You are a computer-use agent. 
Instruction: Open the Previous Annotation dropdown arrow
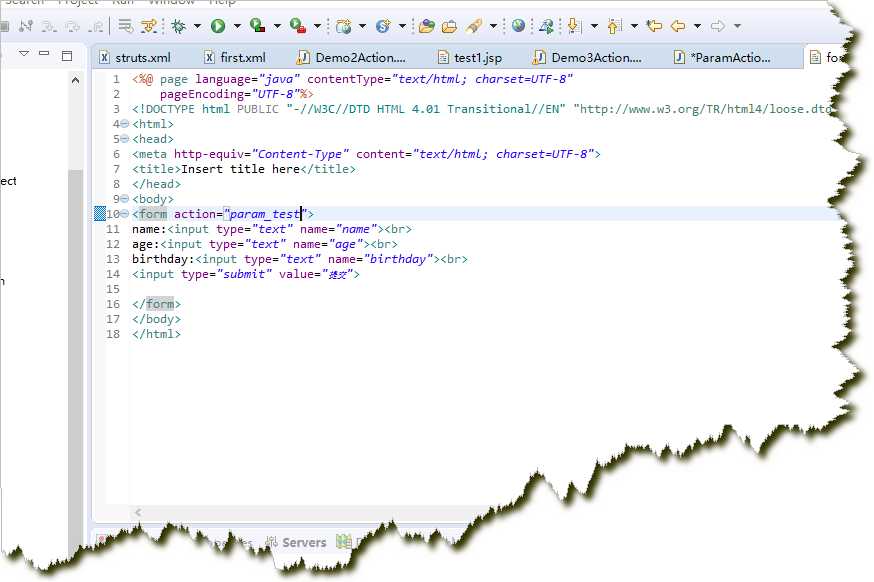[x=634, y=26]
